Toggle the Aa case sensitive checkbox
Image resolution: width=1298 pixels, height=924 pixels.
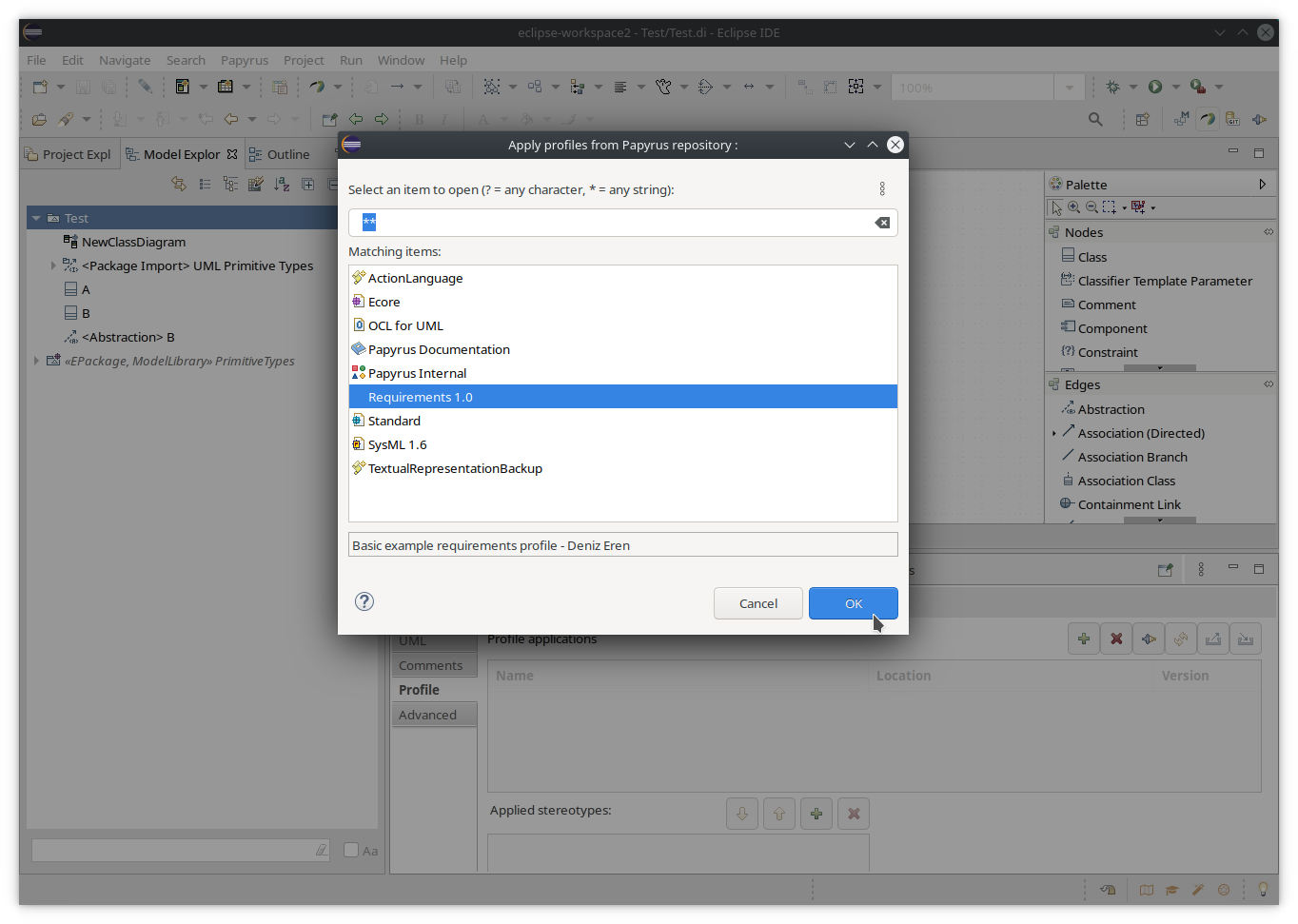coord(351,850)
